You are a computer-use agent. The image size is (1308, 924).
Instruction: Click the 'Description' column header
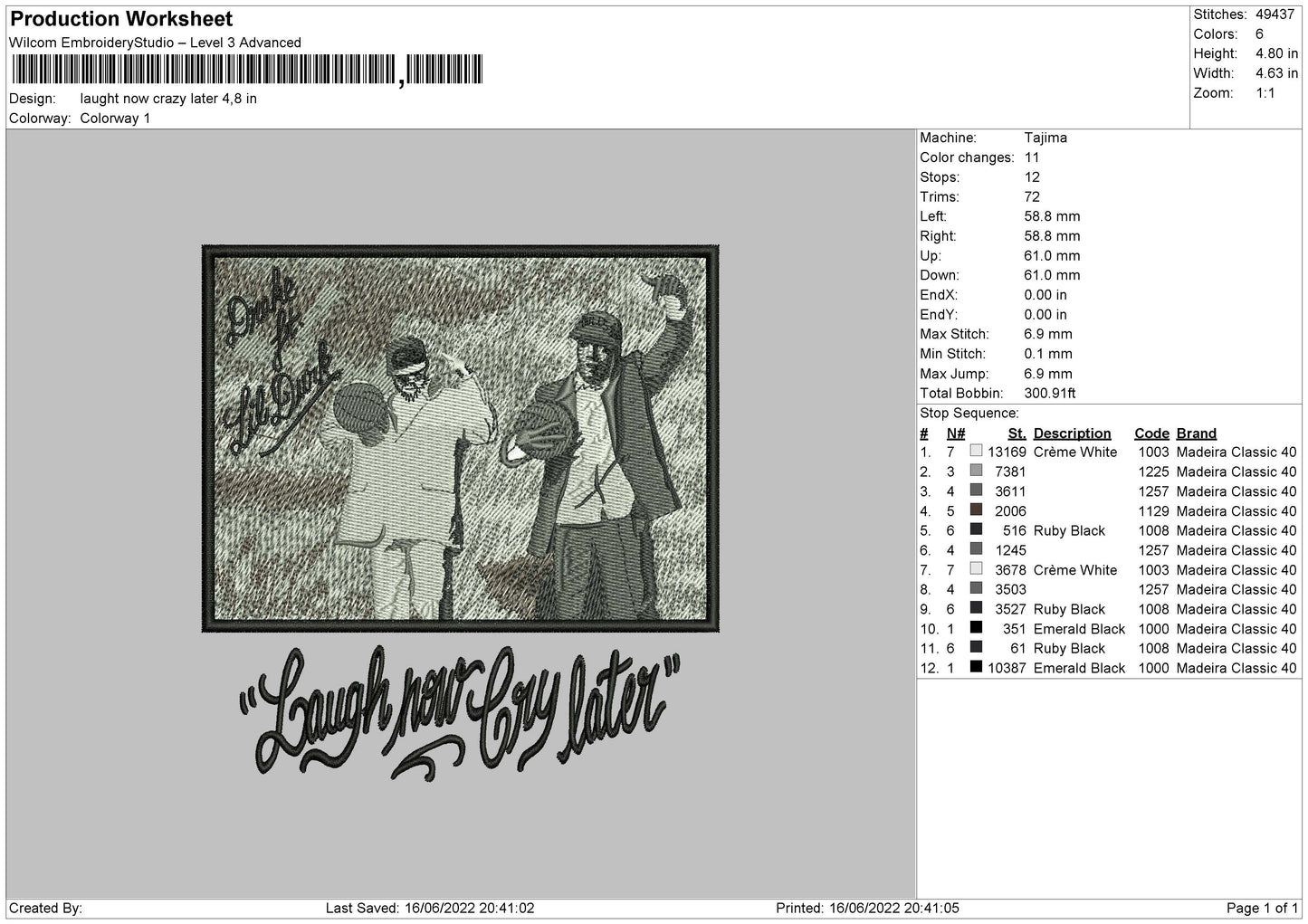(1072, 433)
